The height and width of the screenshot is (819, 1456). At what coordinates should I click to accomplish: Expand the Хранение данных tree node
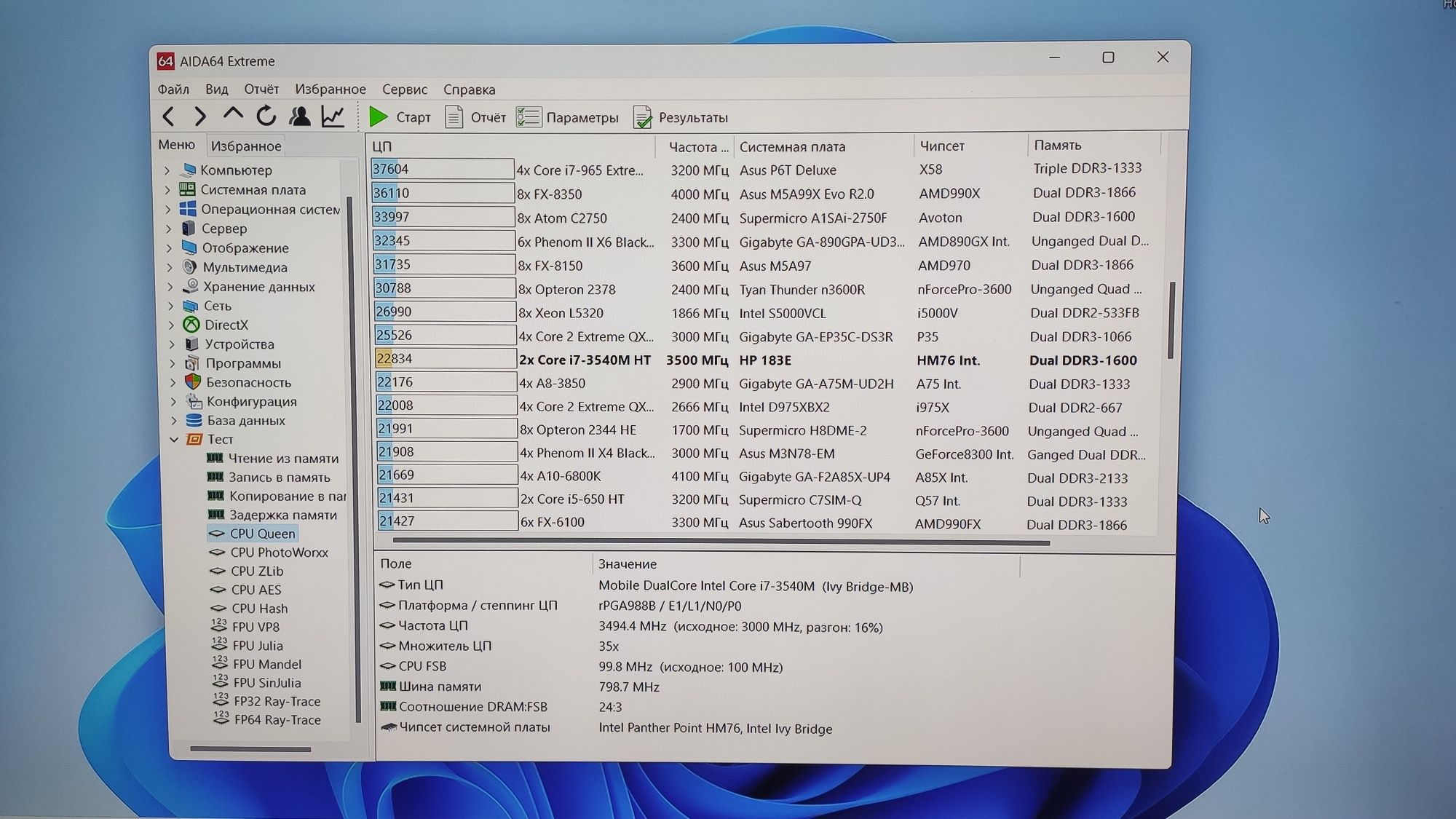point(170,287)
